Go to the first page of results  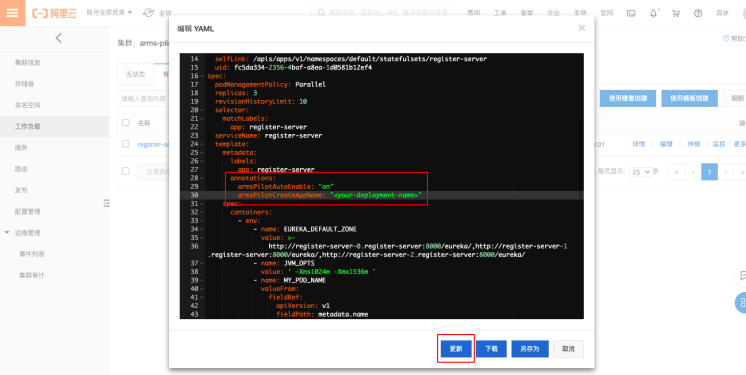pyautogui.click(x=676, y=172)
